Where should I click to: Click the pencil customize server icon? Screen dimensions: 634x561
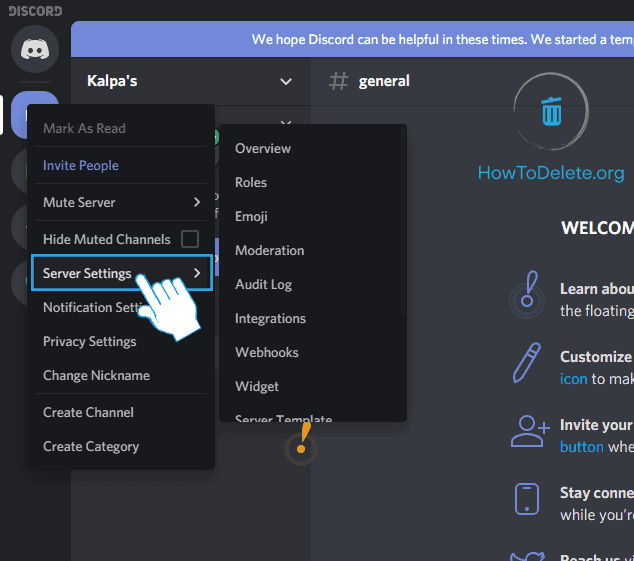(x=527, y=363)
